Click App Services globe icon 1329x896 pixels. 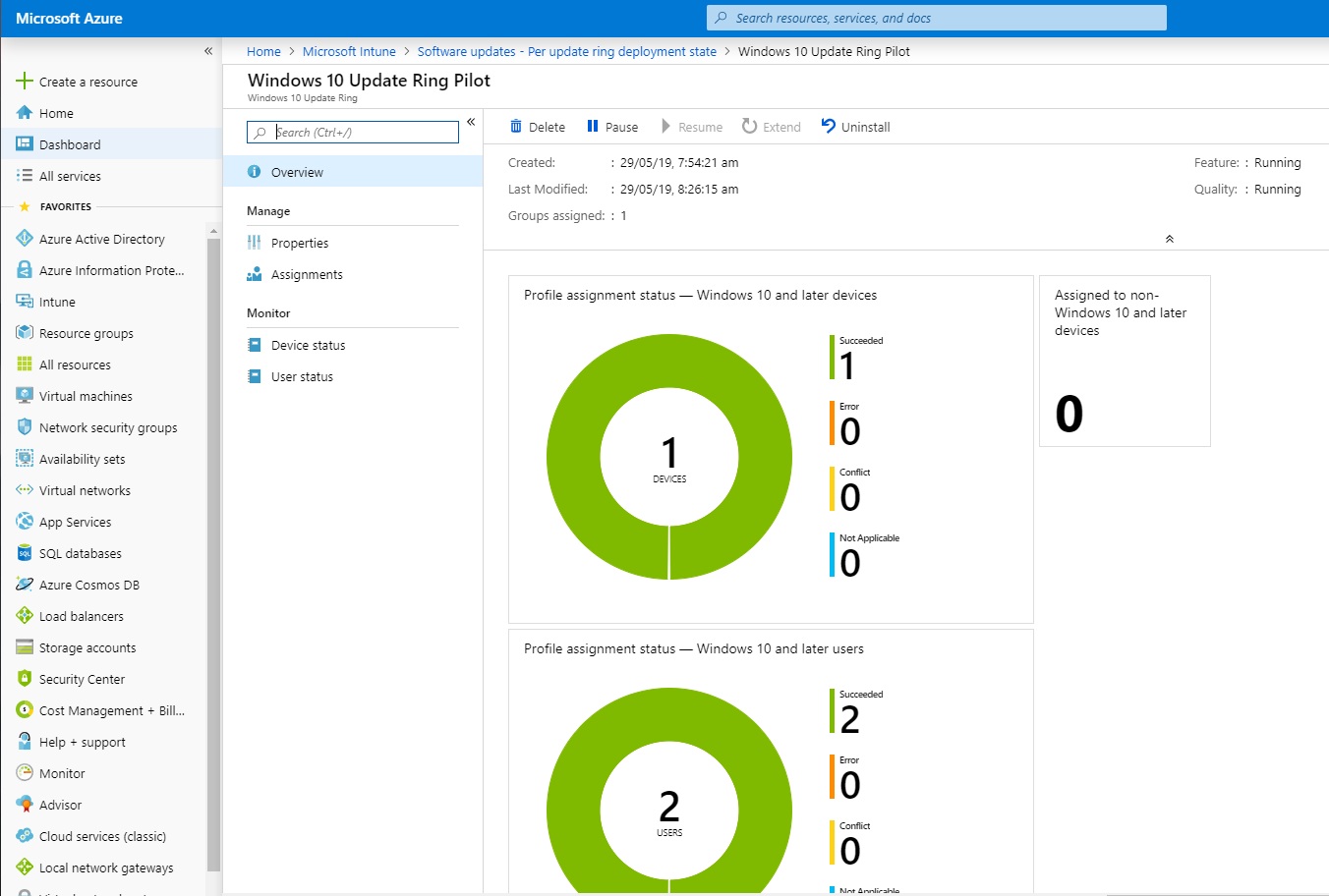(x=25, y=522)
